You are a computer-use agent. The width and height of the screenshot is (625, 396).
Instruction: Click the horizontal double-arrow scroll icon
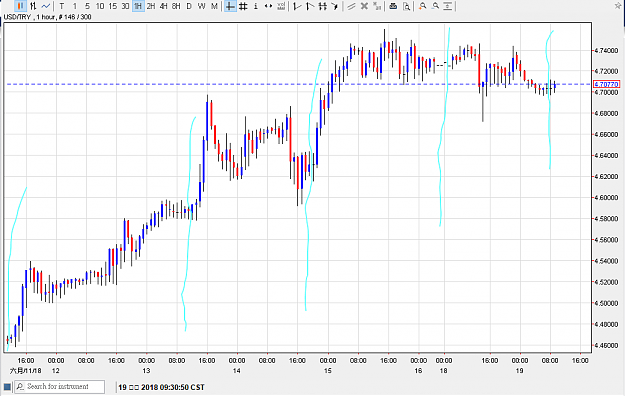tap(268, 6)
